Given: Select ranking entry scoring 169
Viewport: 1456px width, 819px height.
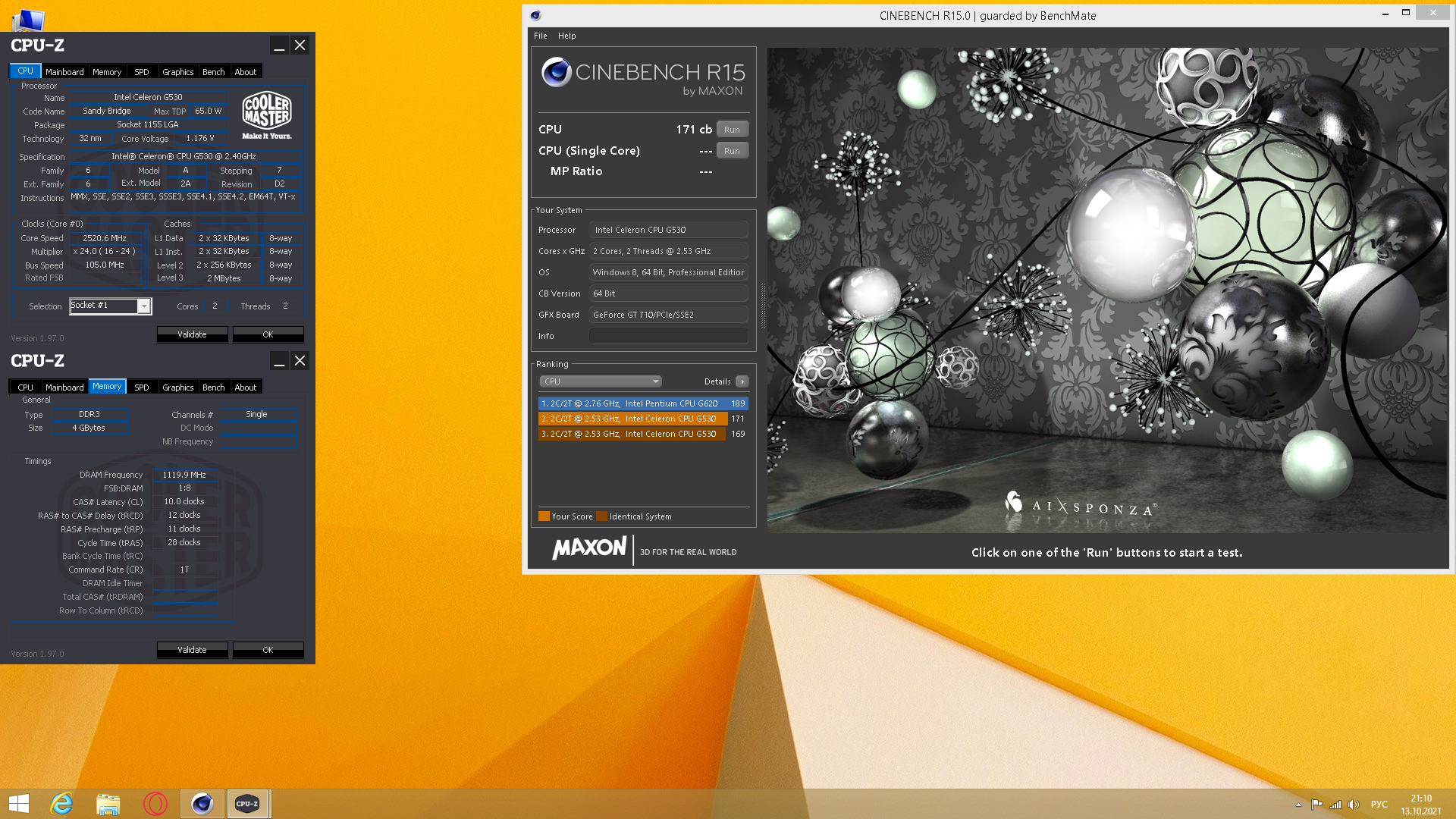Looking at the screenshot, I should coord(643,434).
